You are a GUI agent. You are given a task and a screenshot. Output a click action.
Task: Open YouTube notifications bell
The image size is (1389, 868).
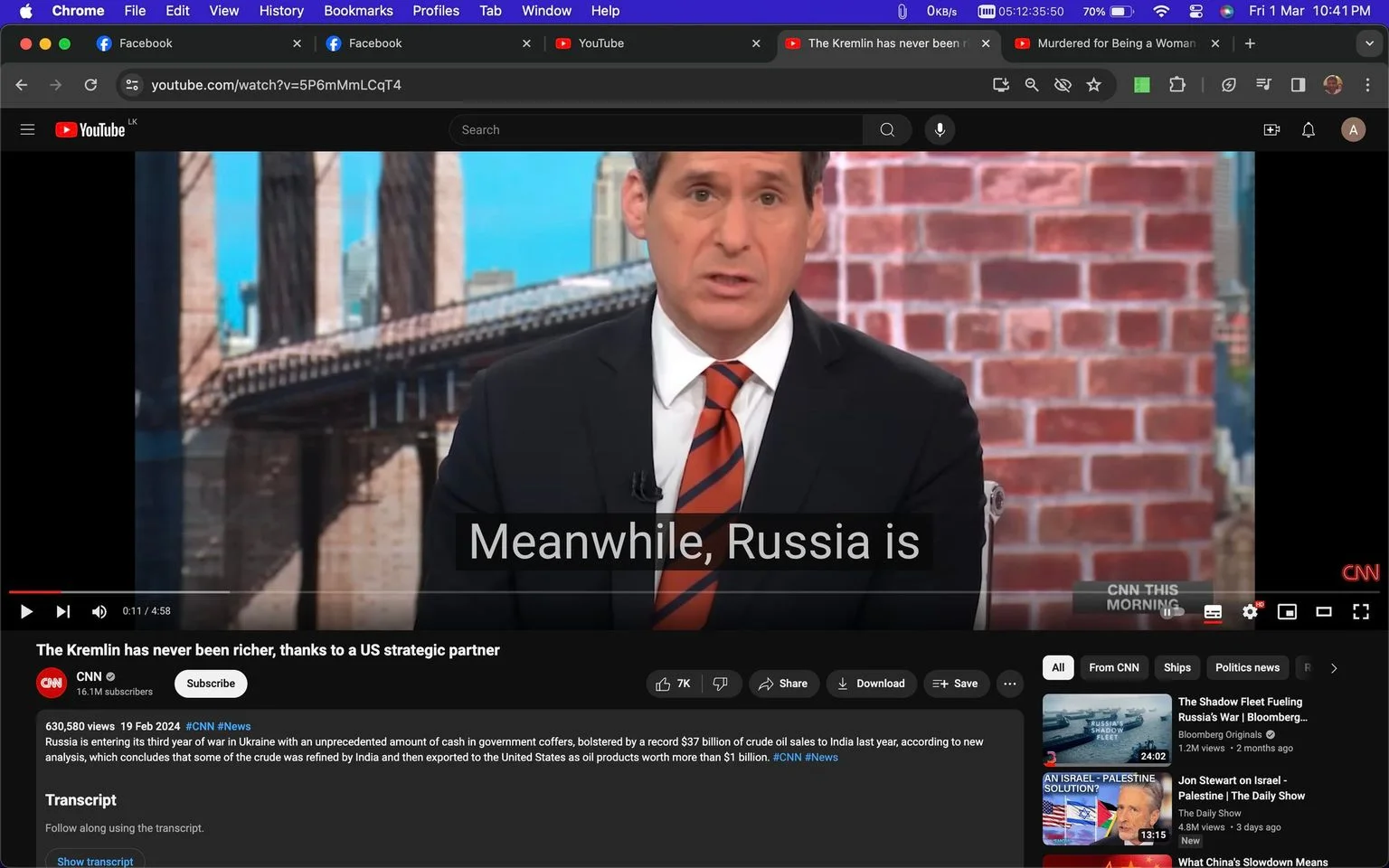tap(1309, 130)
